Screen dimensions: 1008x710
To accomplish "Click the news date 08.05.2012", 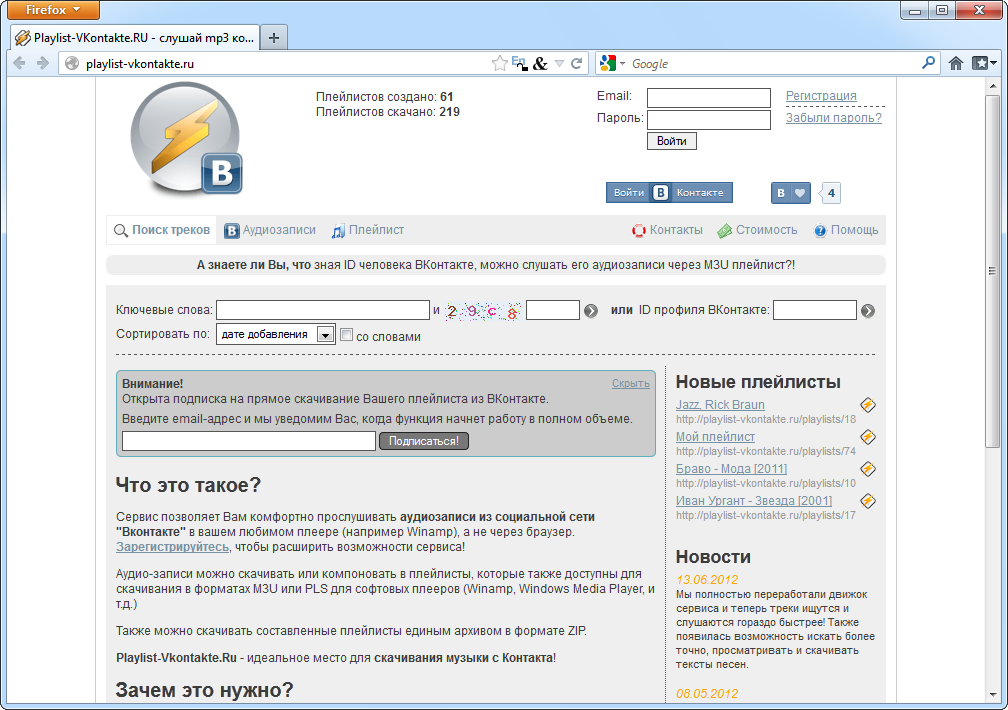I will (707, 693).
